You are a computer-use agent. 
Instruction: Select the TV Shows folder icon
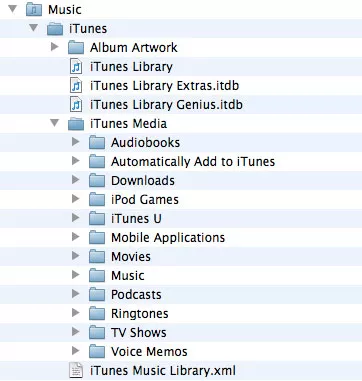[x=97, y=333]
